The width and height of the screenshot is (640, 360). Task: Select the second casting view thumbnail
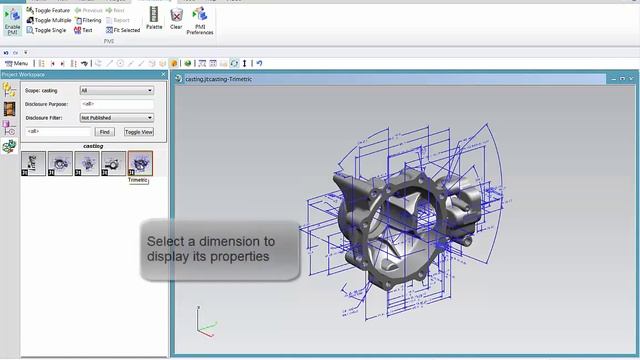click(60, 163)
